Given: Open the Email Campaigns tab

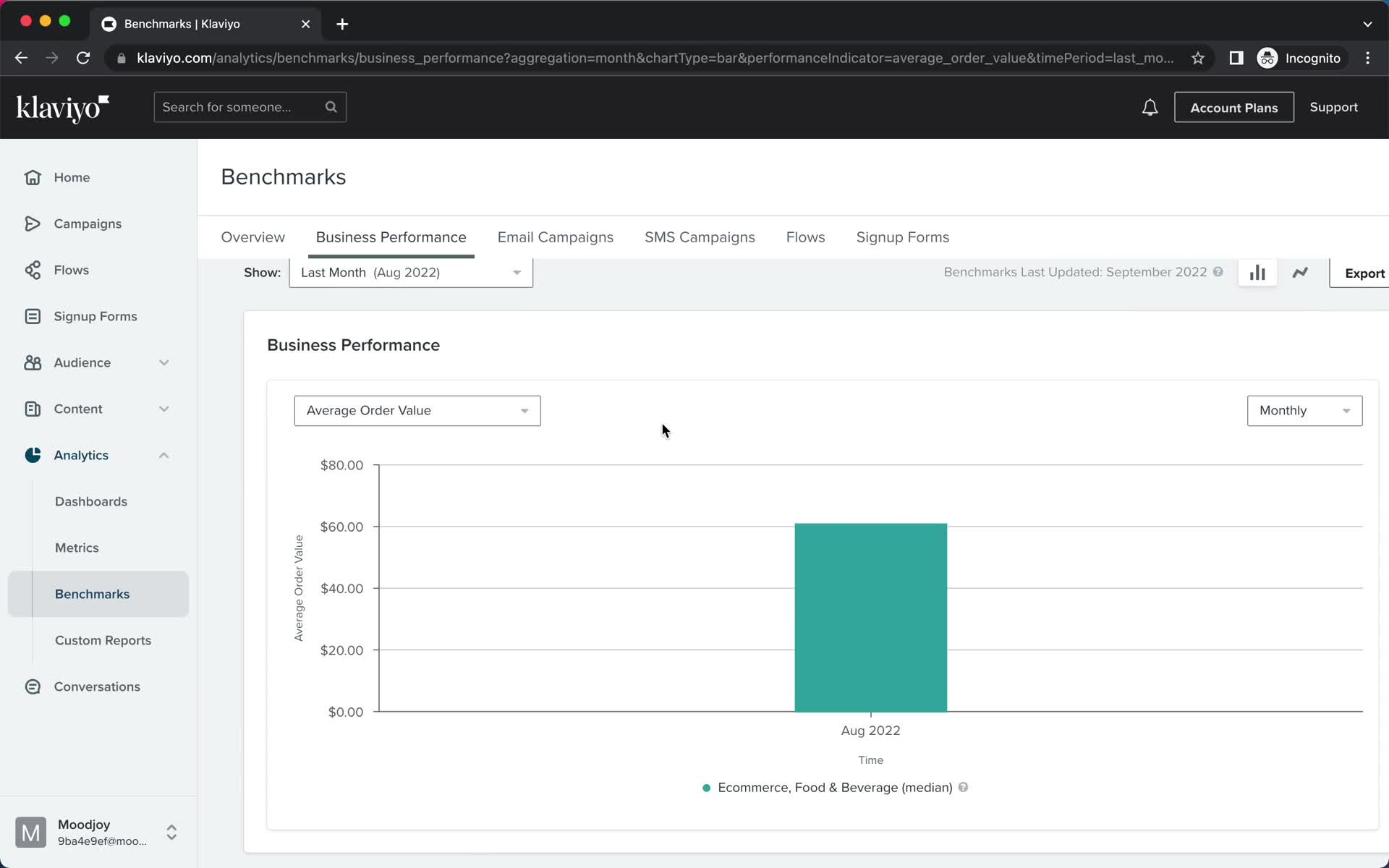Looking at the screenshot, I should [x=555, y=237].
